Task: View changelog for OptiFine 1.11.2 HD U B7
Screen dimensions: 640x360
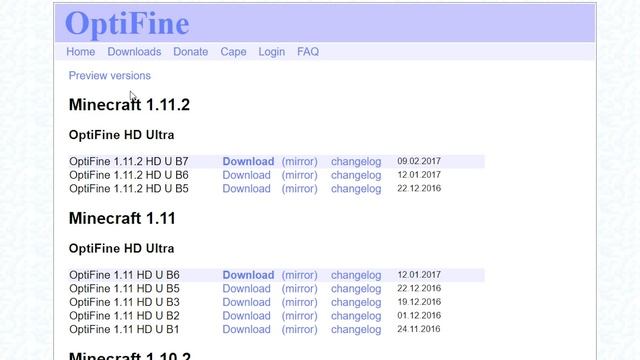Action: point(356,161)
